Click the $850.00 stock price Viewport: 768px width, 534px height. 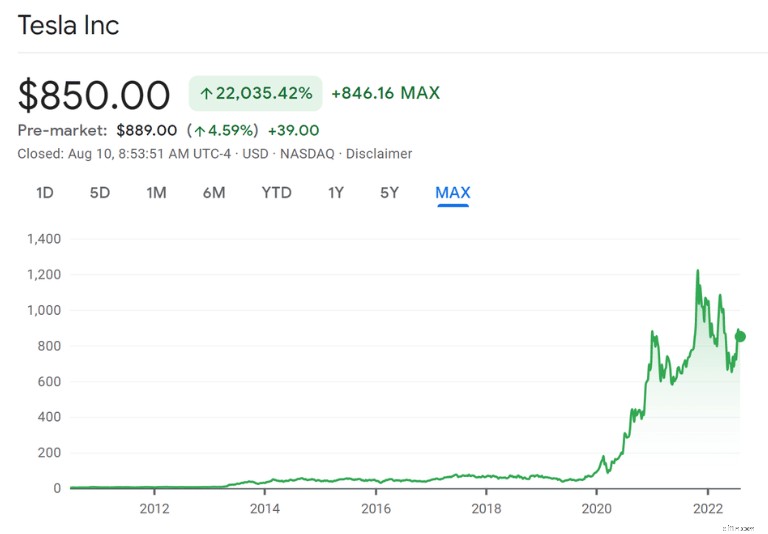[x=94, y=95]
